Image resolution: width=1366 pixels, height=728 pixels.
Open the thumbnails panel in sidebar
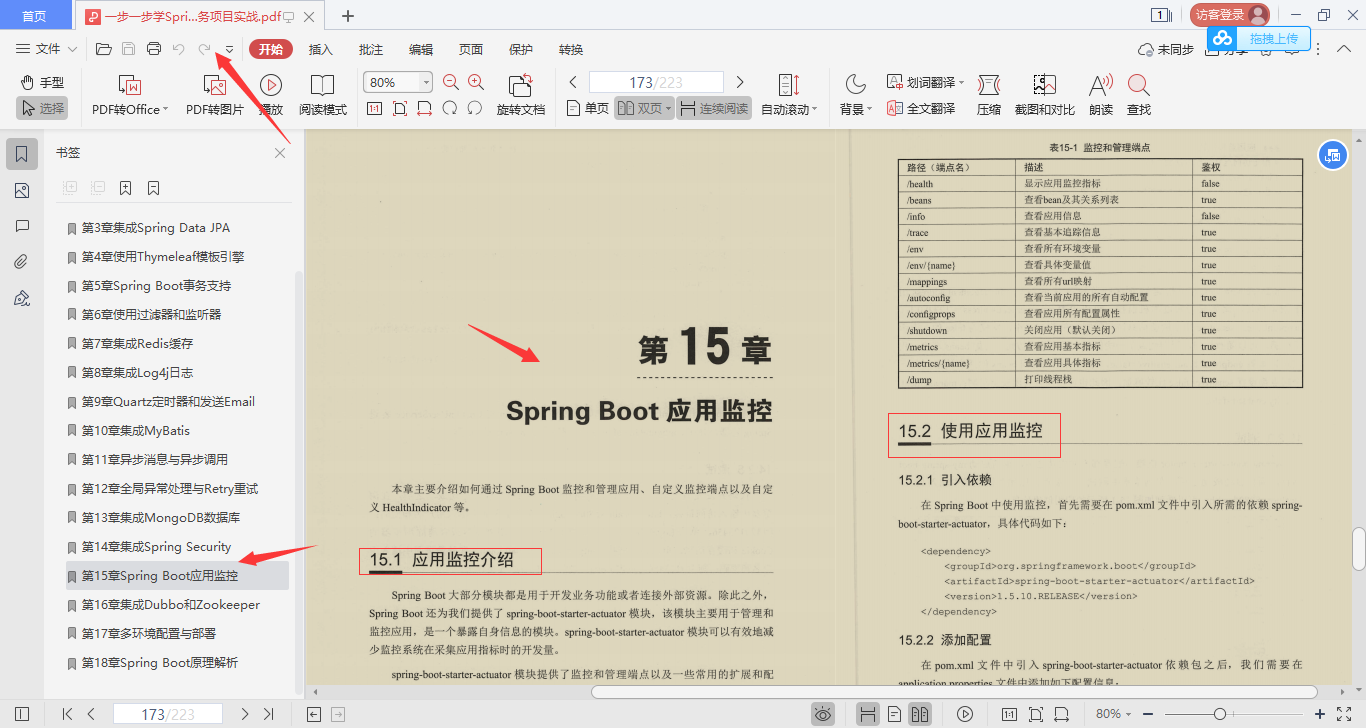(22, 190)
